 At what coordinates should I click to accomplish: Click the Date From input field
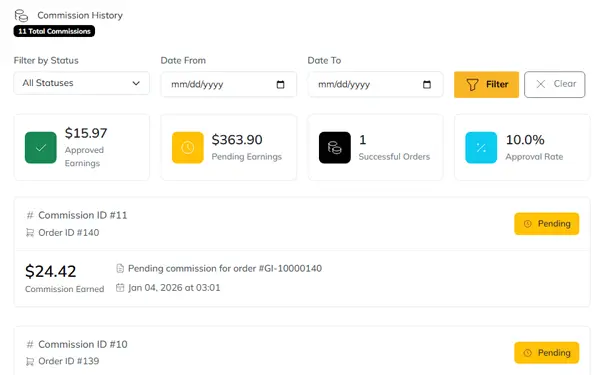[228, 84]
